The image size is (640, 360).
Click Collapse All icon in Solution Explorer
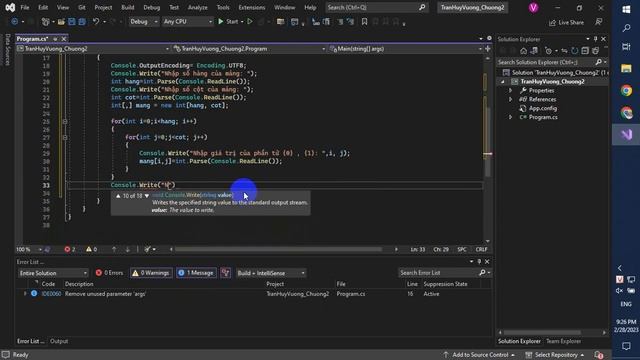585,51
